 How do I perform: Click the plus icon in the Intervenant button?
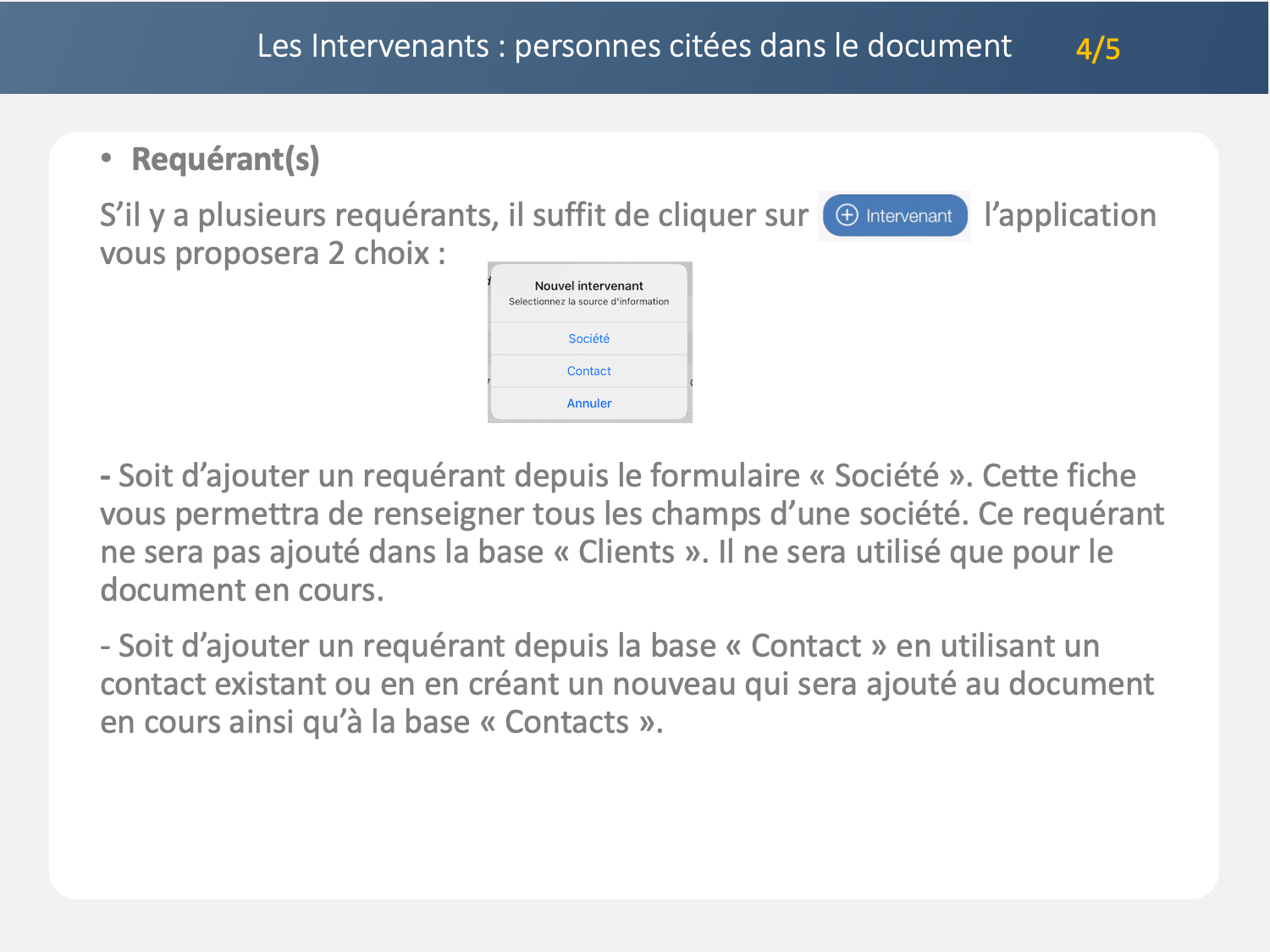(847, 215)
